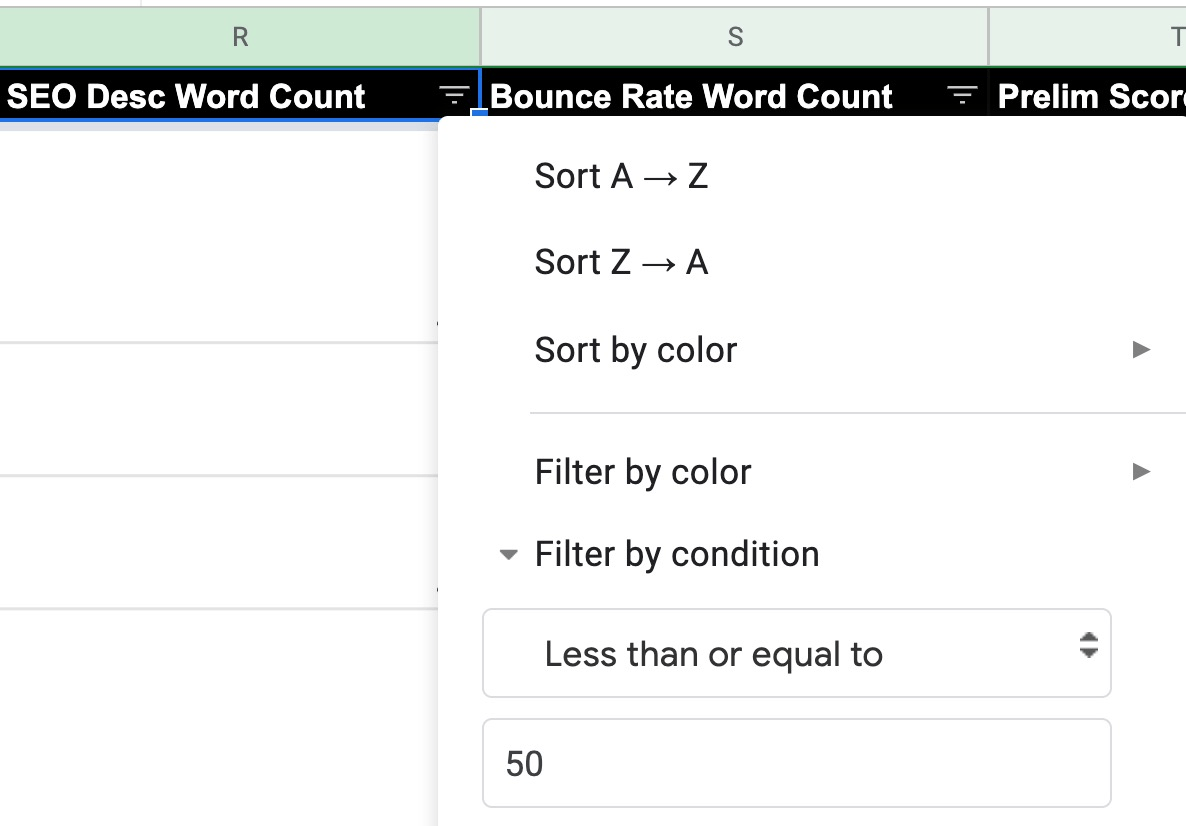Click the stepper arrows on the condition dropdown
The height and width of the screenshot is (826, 1186).
point(1087,653)
